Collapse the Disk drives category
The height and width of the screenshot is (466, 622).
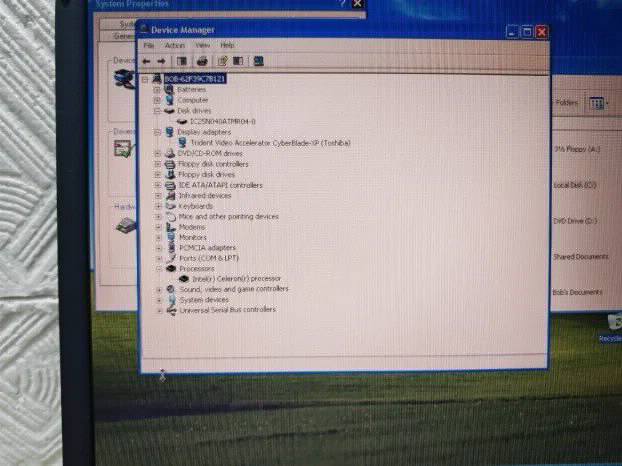tap(157, 111)
